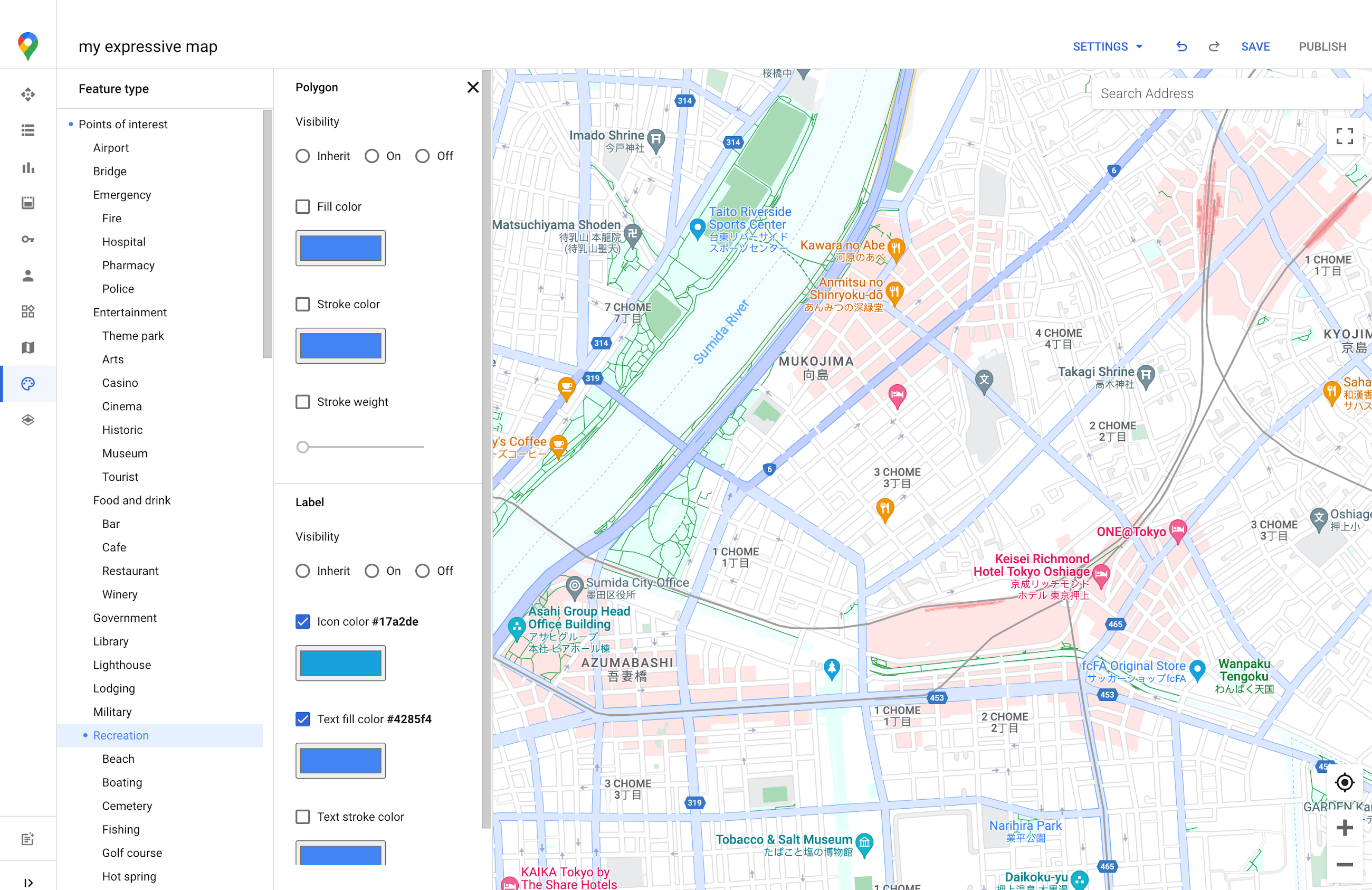Click the feature type list scrollbar
1372x890 pixels.
coord(267,234)
